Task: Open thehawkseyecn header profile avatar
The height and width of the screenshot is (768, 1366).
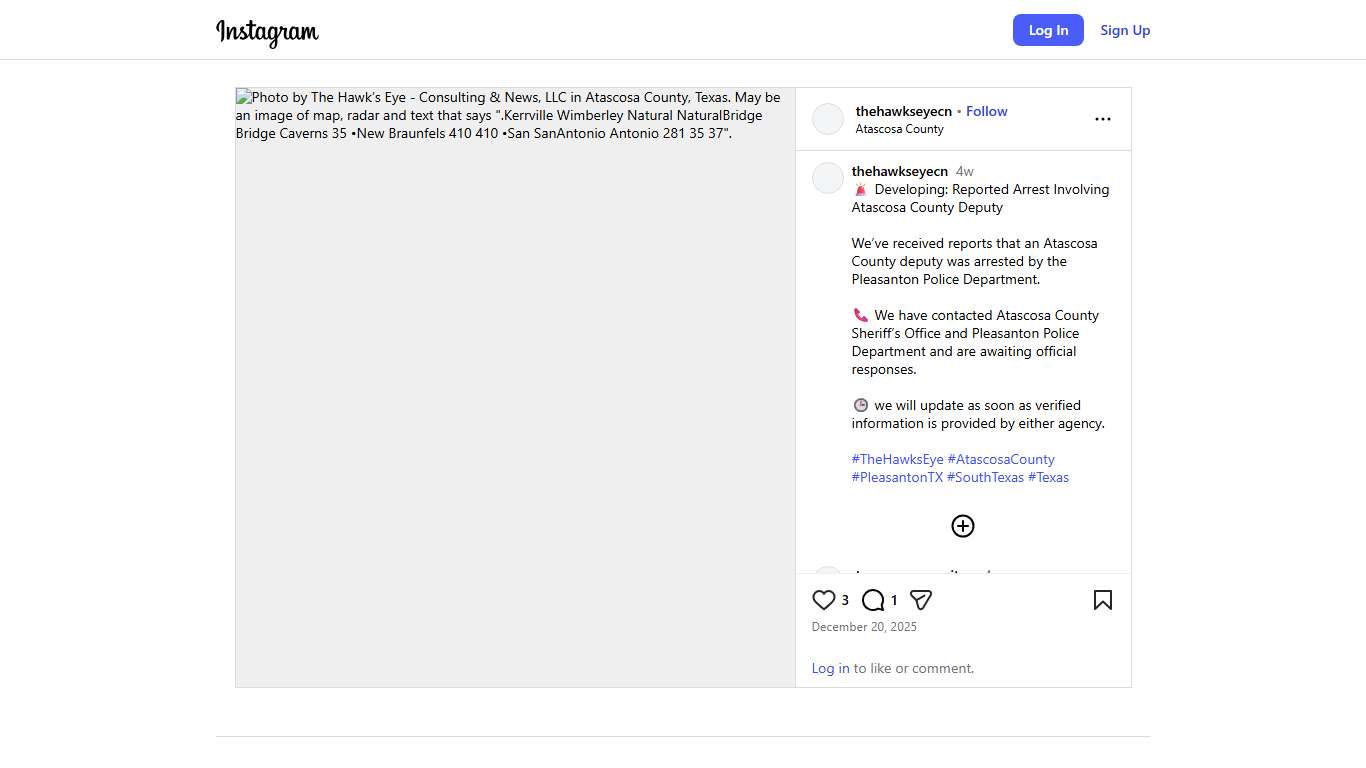Action: (828, 119)
